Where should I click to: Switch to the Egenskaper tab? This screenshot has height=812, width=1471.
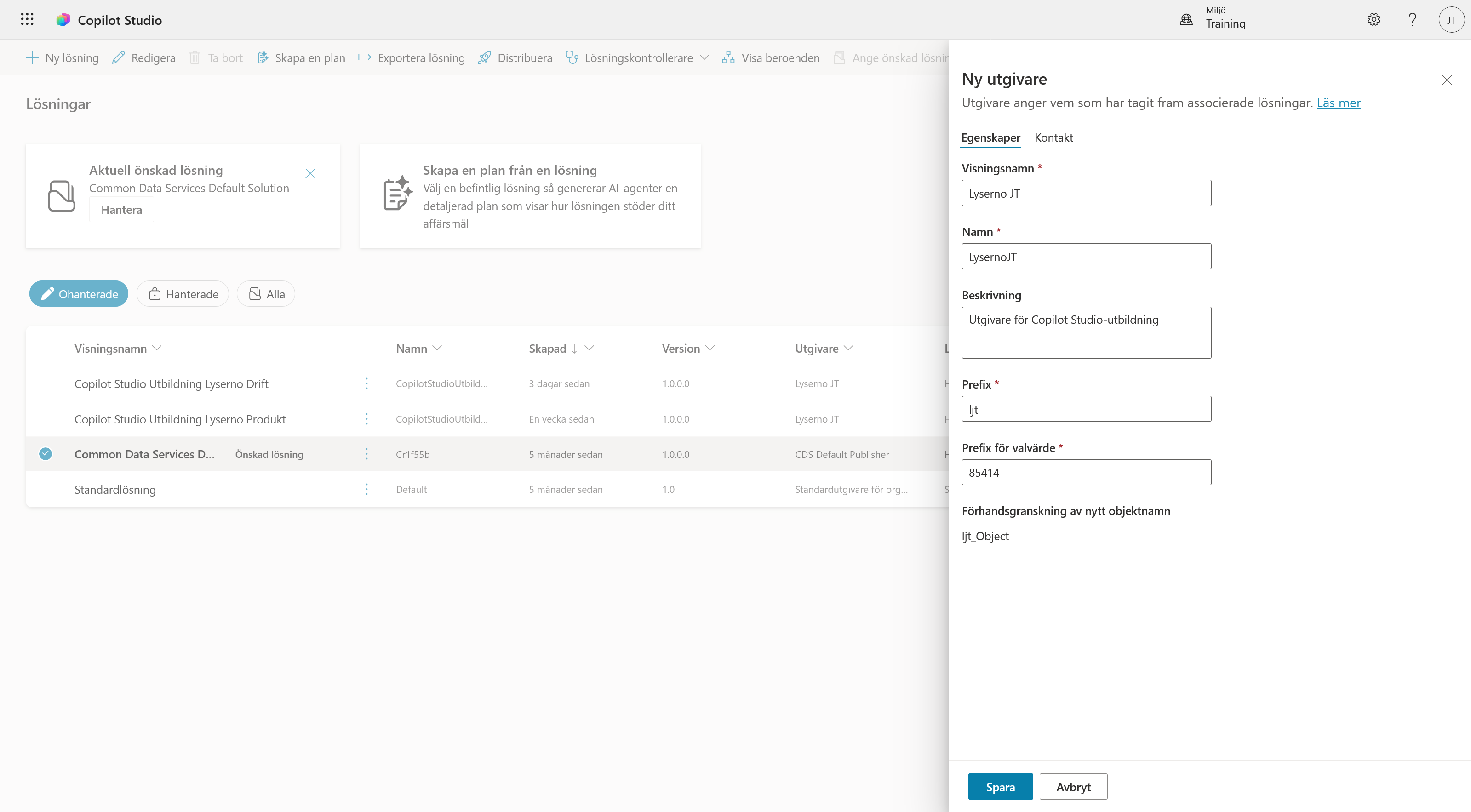pos(991,137)
